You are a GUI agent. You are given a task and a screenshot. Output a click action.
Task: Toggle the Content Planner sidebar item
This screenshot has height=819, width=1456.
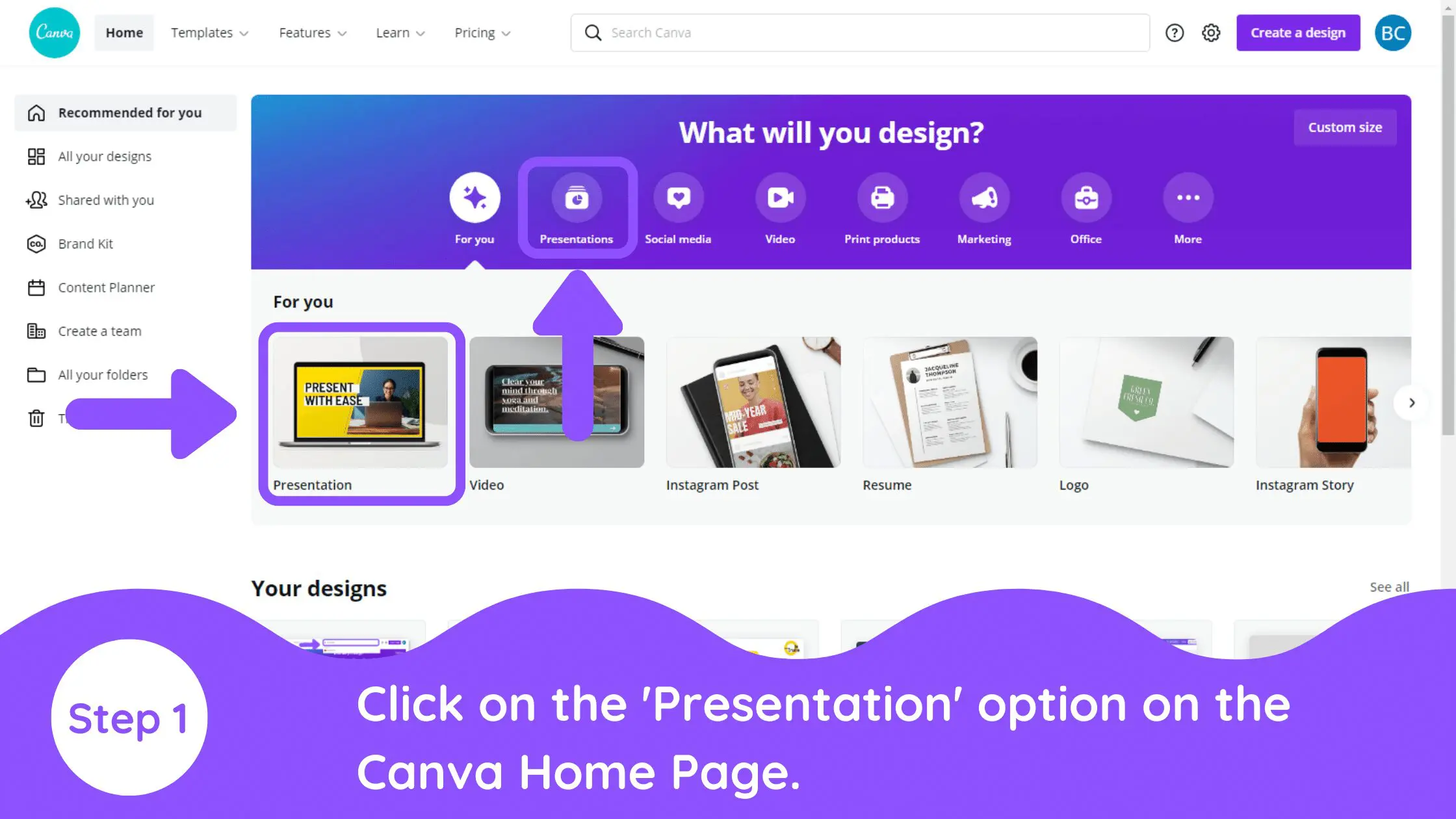click(x=106, y=287)
